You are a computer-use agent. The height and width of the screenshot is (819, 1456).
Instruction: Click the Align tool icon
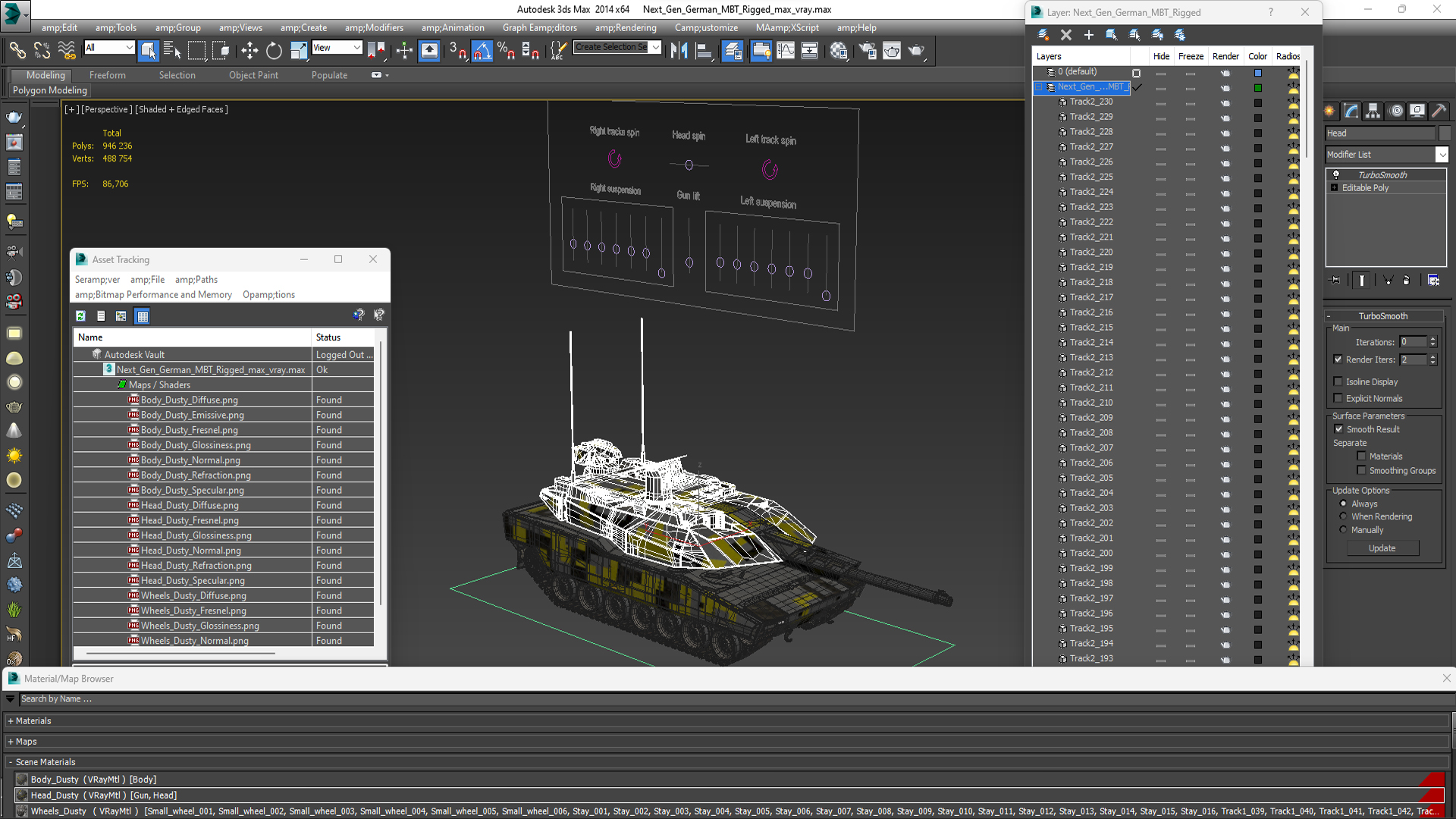pos(704,51)
